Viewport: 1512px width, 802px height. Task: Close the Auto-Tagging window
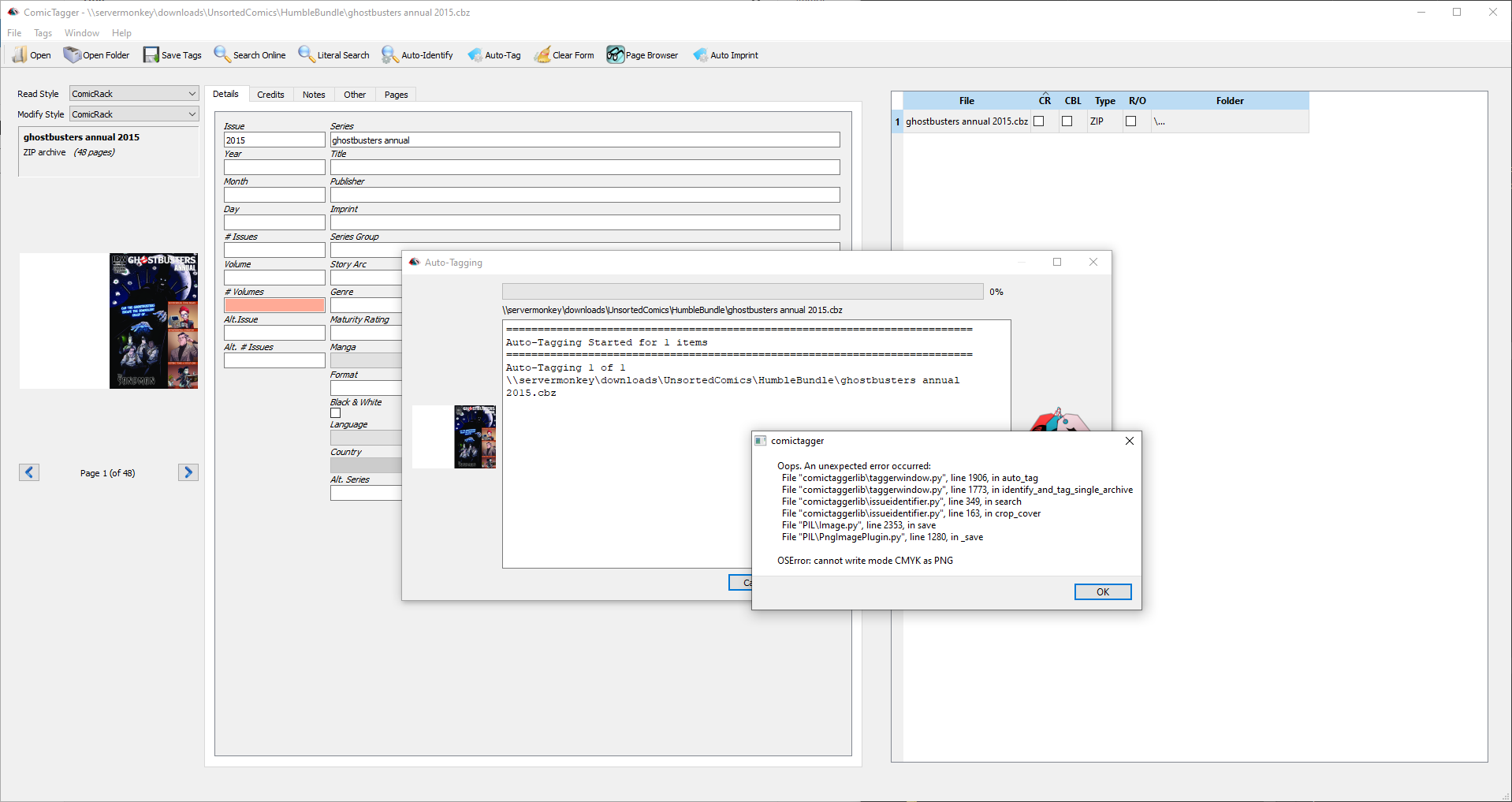click(1093, 262)
